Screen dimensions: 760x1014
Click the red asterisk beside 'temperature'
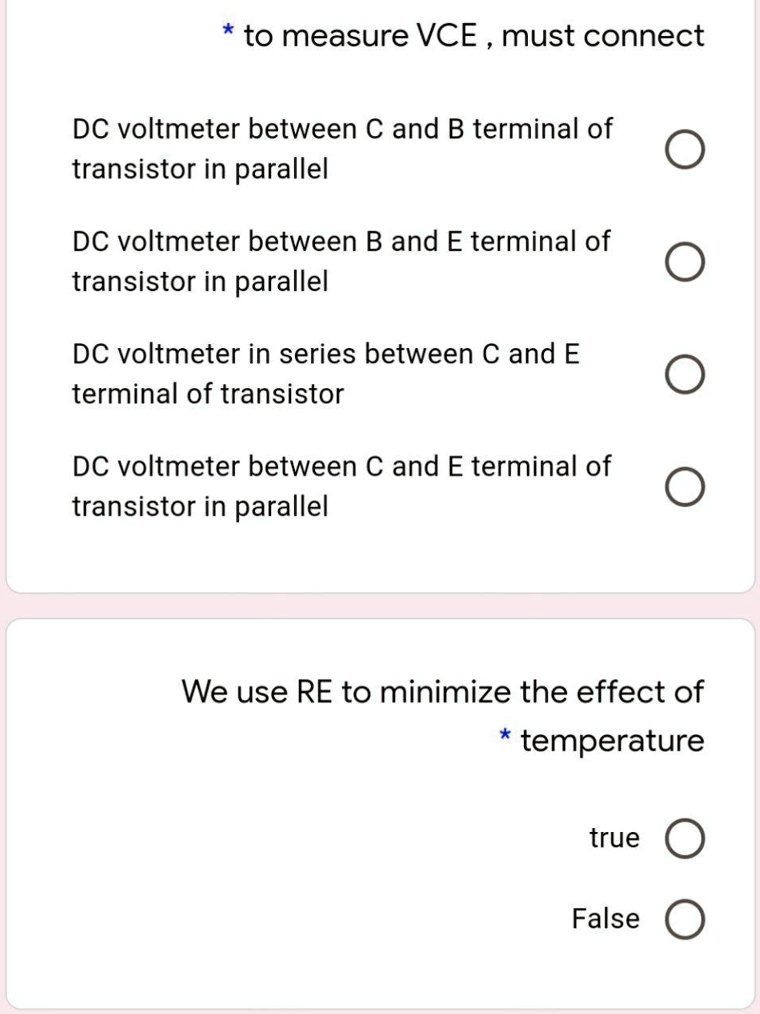pos(505,737)
